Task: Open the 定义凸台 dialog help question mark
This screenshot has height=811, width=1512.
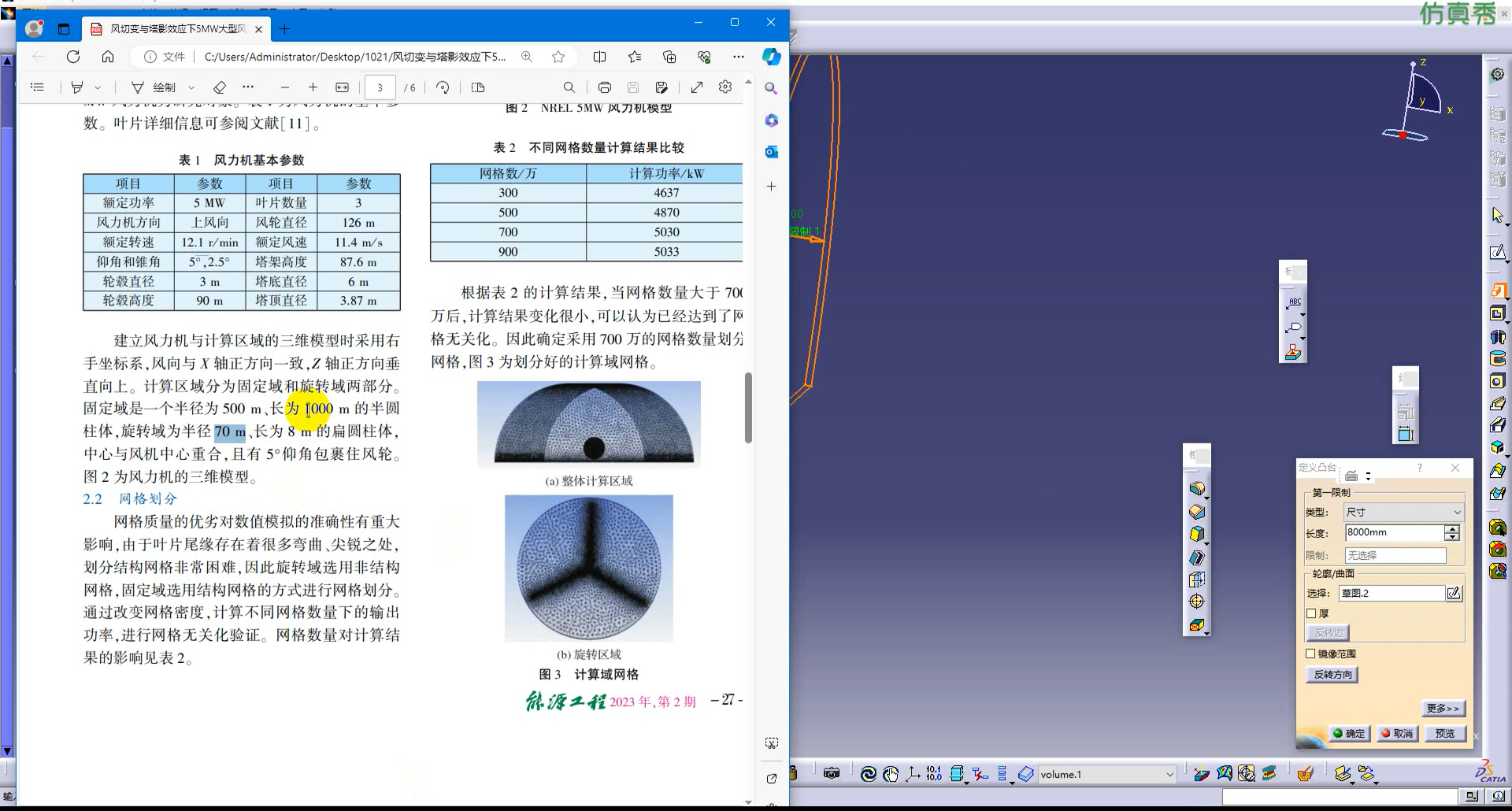Action: click(1420, 468)
